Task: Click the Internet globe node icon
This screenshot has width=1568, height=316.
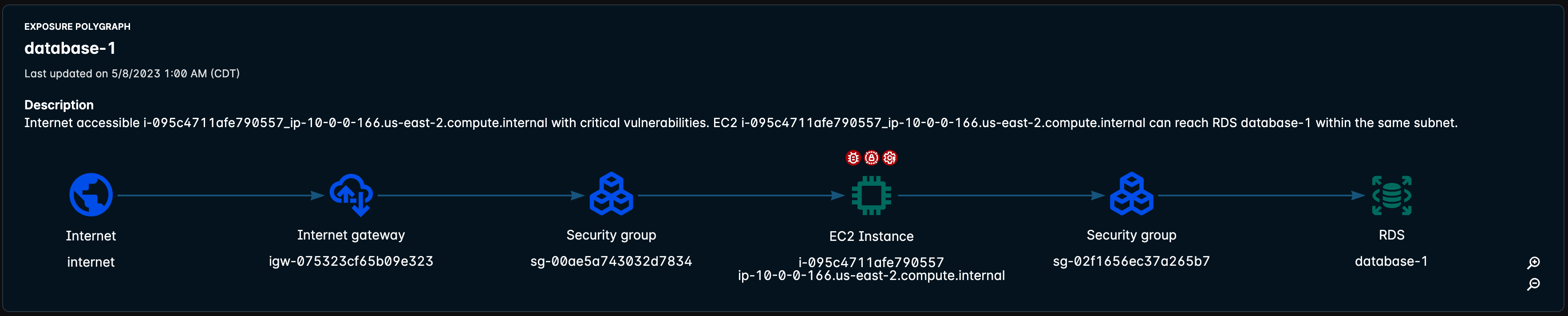Action: click(91, 195)
